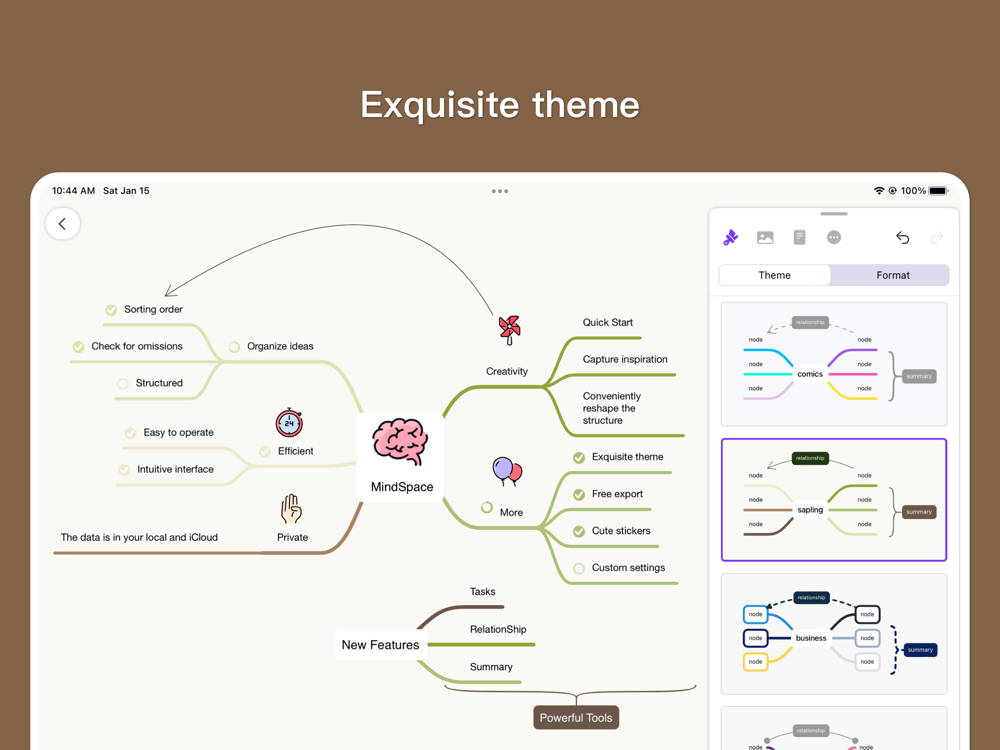Select the Tasks node
The image size is (1000, 750).
[x=482, y=591]
